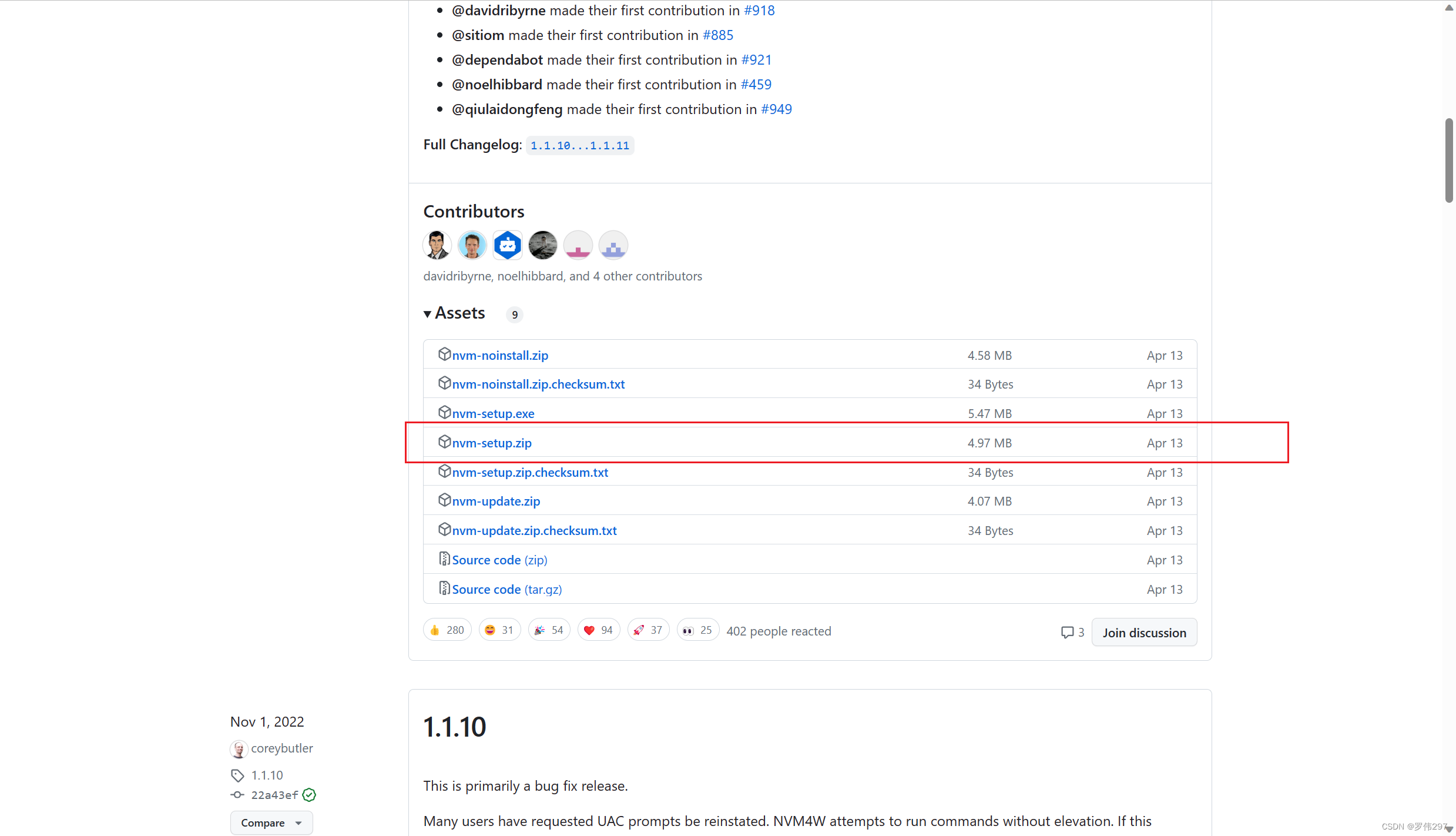Click the laugh emoji reaction
The image size is (1456, 836).
pyautogui.click(x=499, y=630)
